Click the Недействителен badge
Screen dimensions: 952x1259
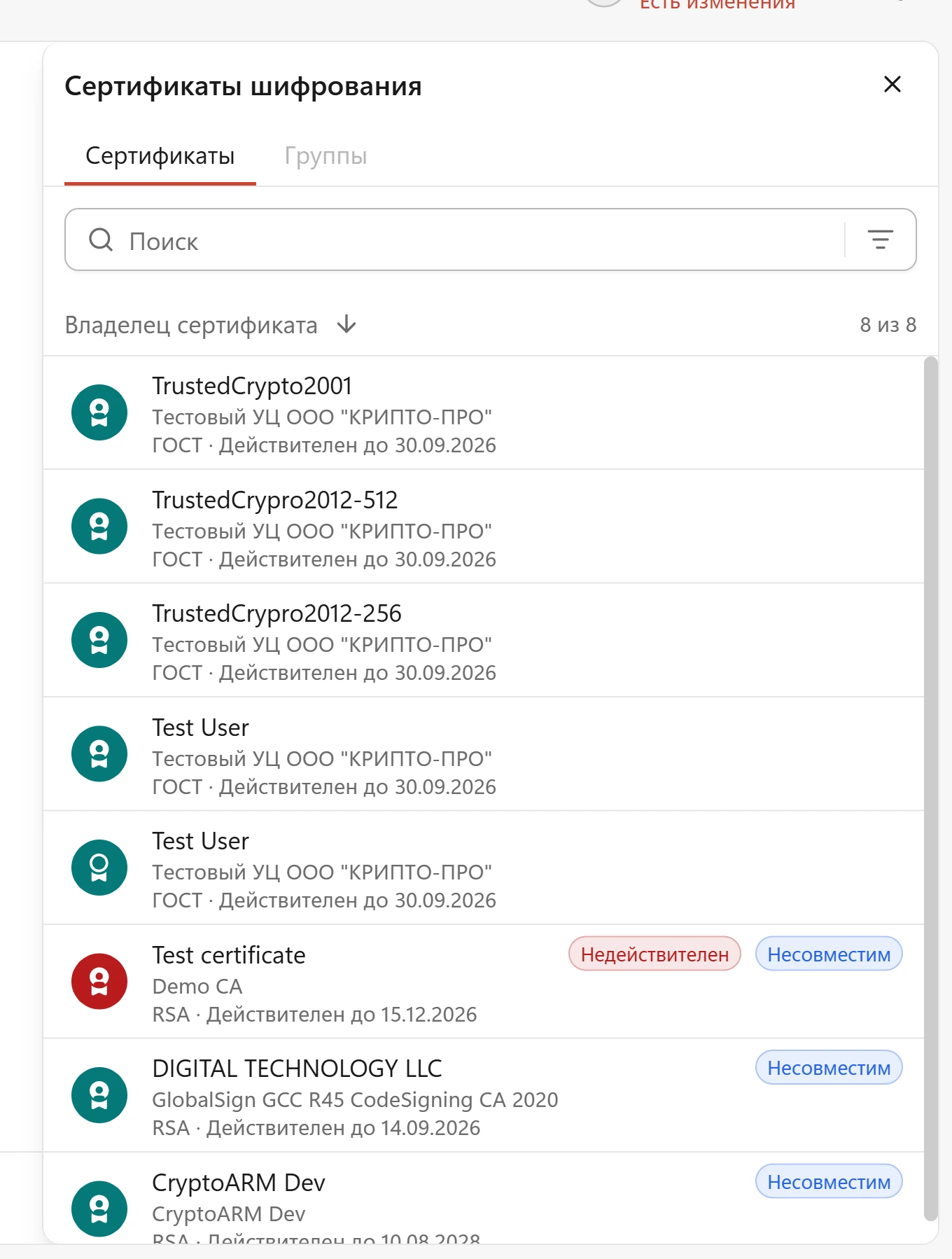point(654,954)
